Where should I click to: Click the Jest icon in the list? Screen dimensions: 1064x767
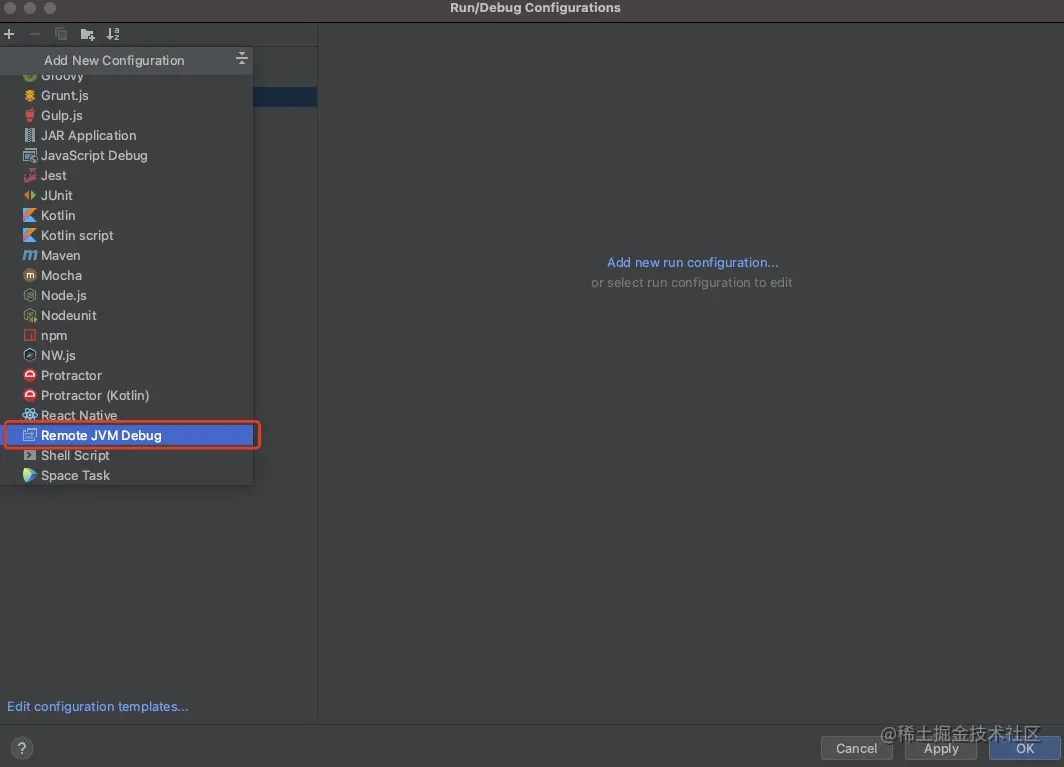[x=30, y=176]
